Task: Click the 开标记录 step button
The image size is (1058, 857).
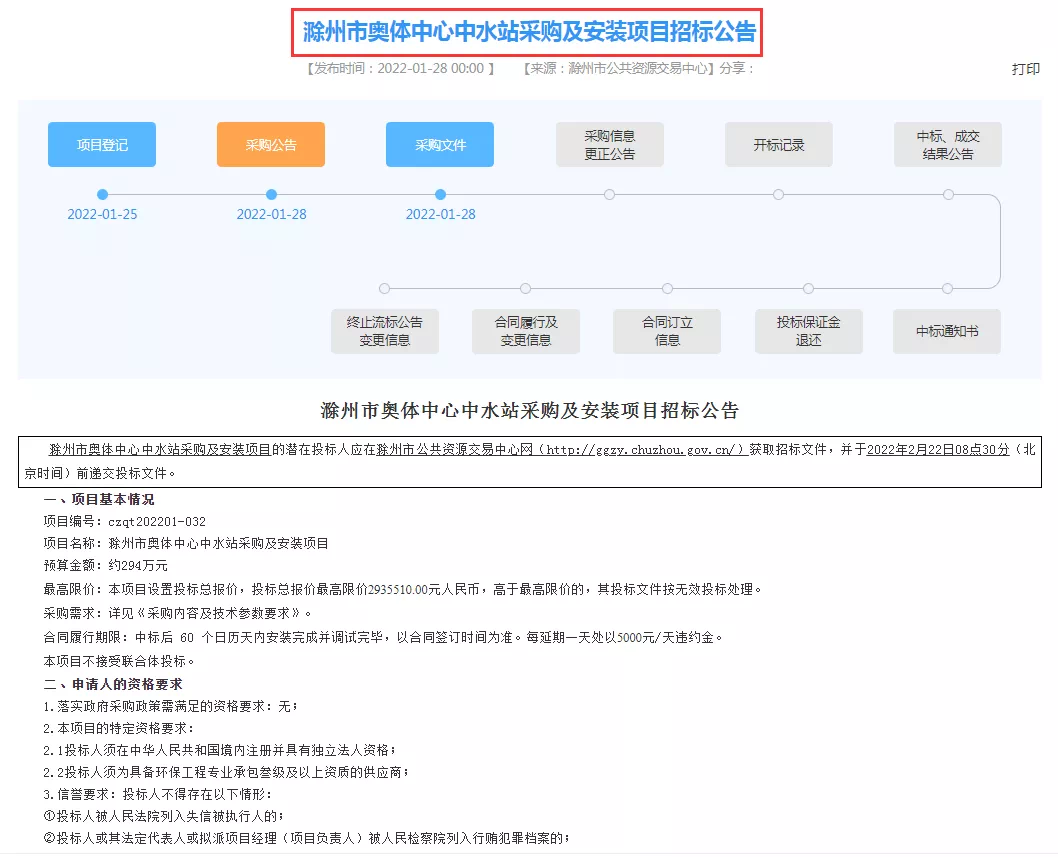Action: (x=778, y=145)
